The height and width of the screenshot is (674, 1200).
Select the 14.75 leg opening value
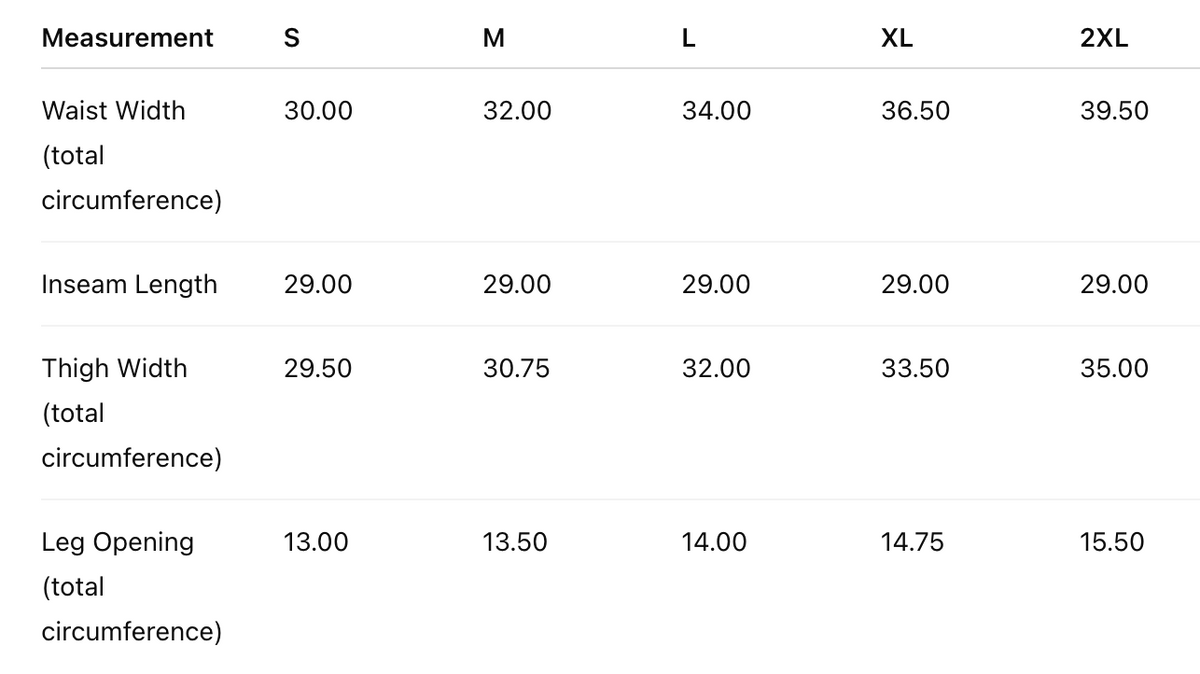point(912,542)
